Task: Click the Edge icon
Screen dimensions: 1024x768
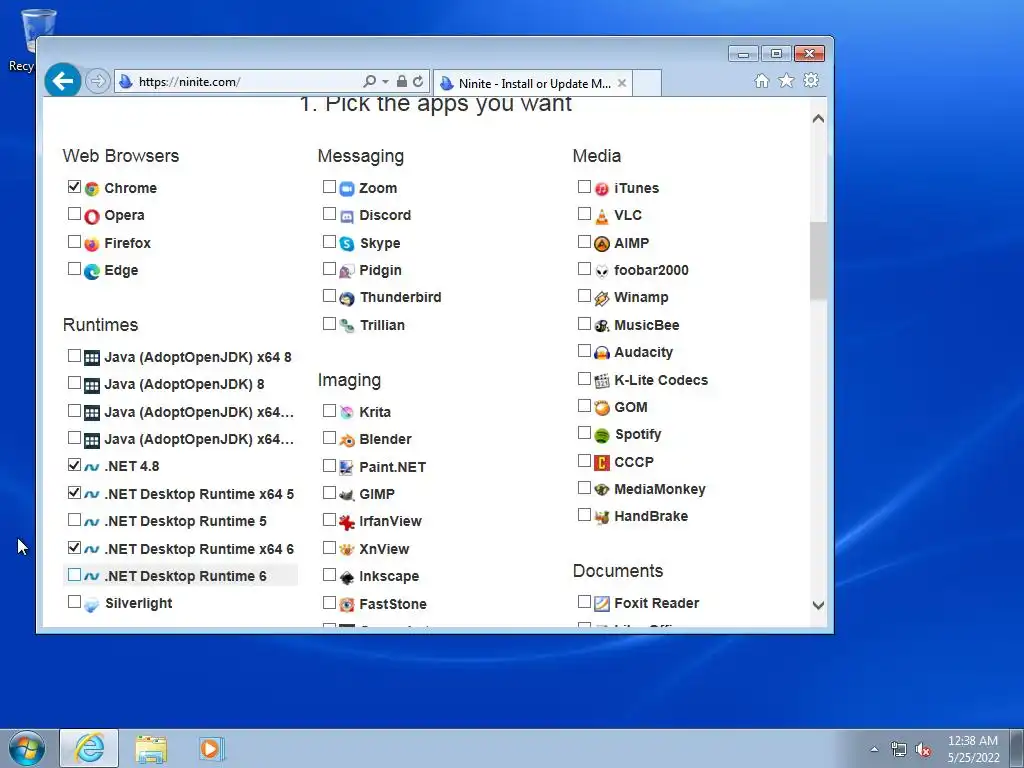Action: click(91, 271)
